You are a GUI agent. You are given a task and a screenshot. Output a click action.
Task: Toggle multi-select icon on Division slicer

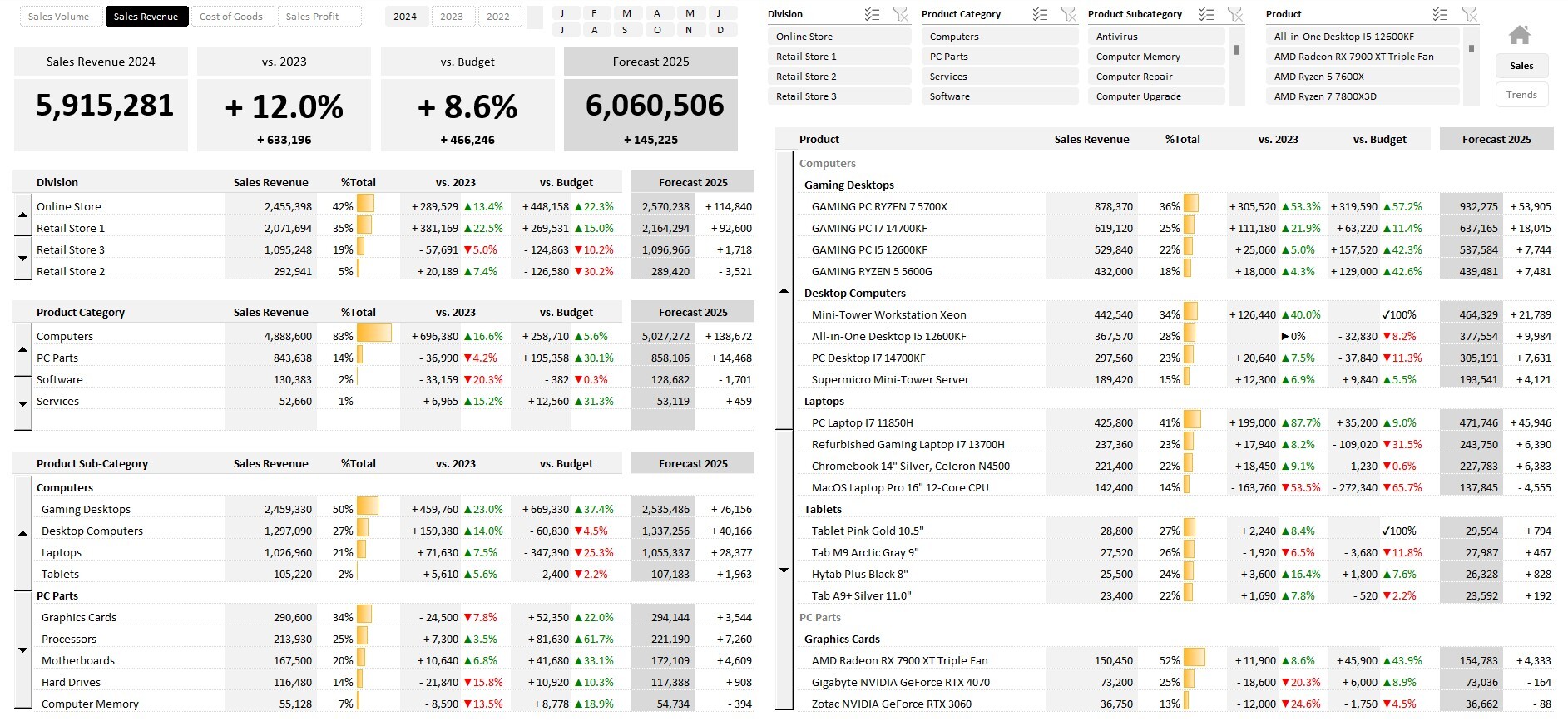click(872, 14)
